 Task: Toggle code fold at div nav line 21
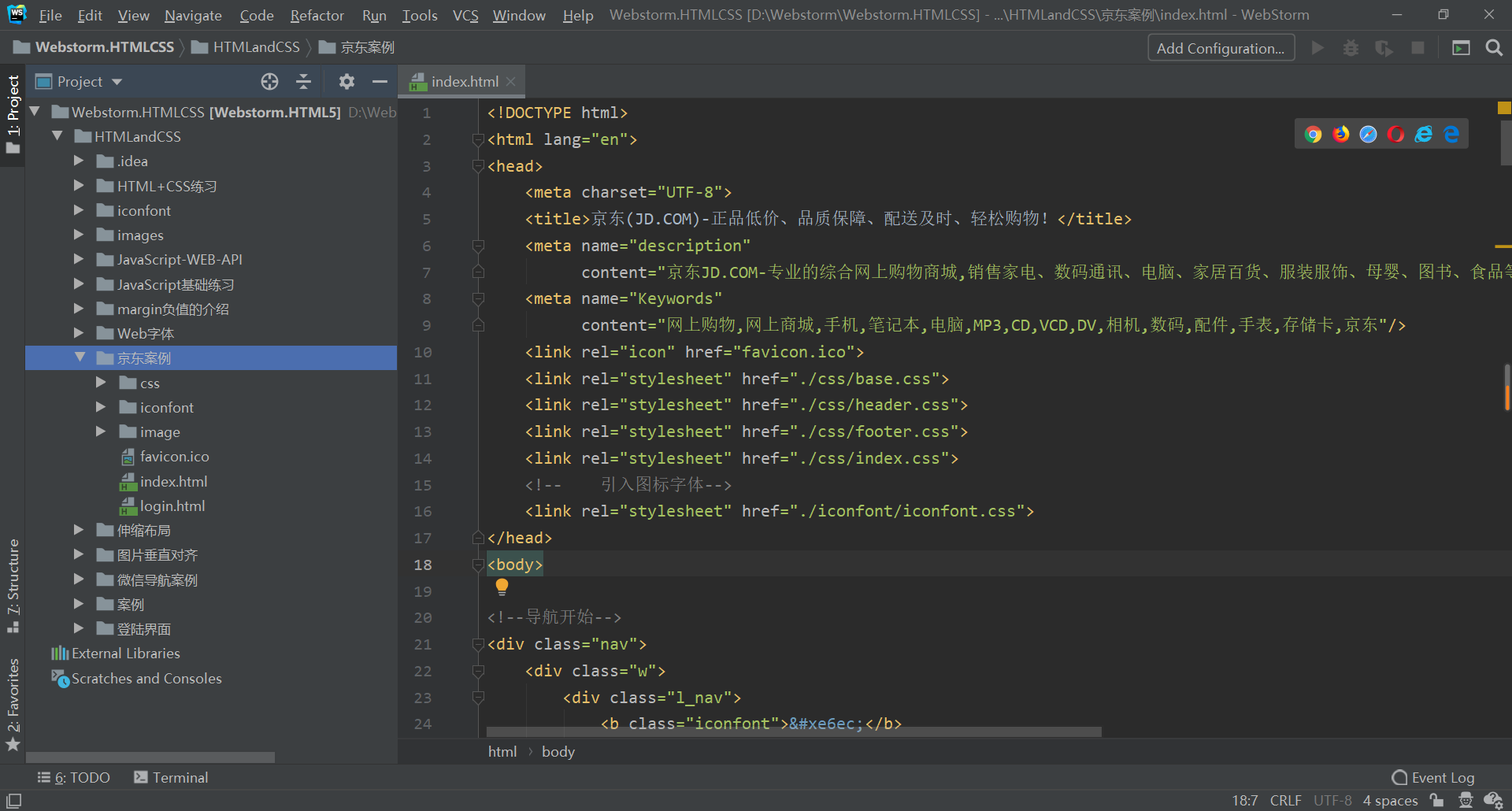(478, 644)
